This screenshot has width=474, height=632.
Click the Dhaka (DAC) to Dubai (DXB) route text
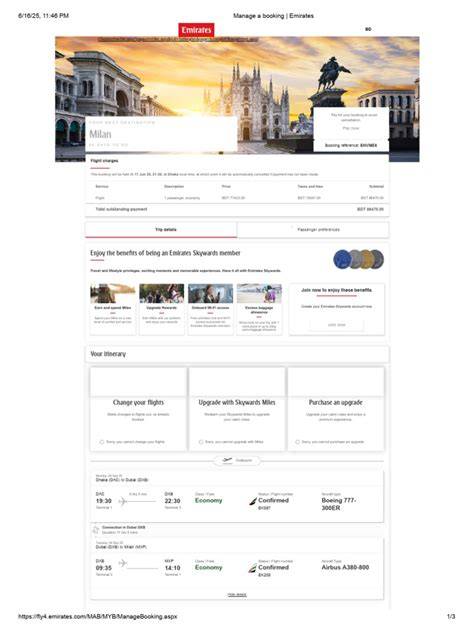(x=122, y=480)
